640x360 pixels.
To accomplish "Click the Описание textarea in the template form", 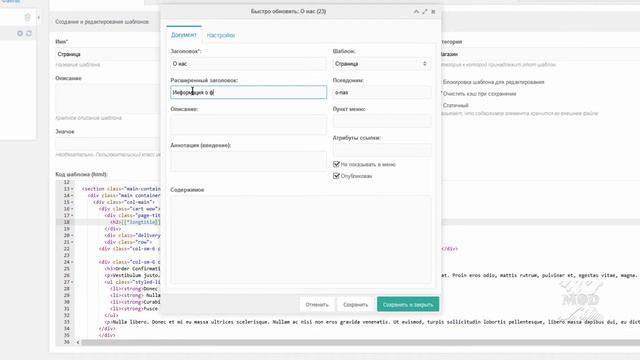I will point(108,99).
